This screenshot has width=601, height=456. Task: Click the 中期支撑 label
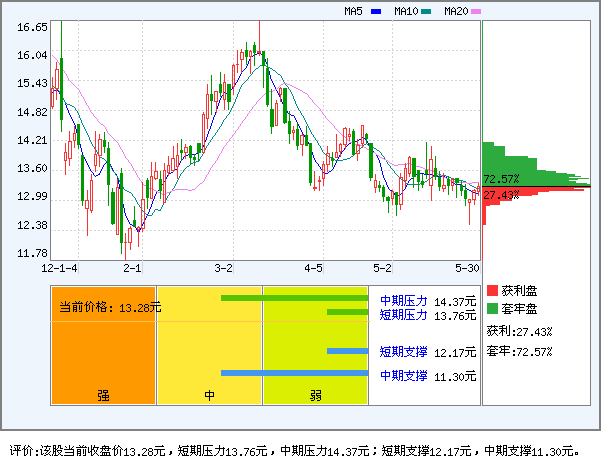tap(404, 375)
